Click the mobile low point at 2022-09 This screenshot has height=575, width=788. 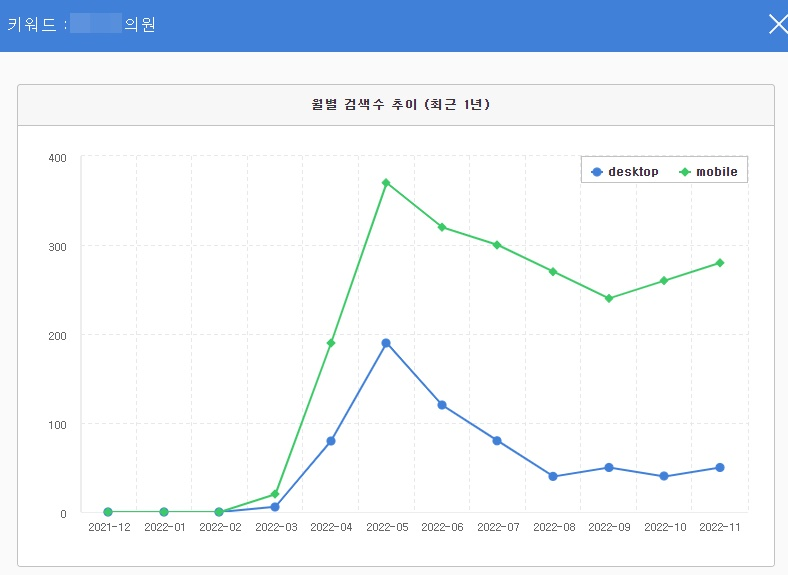point(608,298)
